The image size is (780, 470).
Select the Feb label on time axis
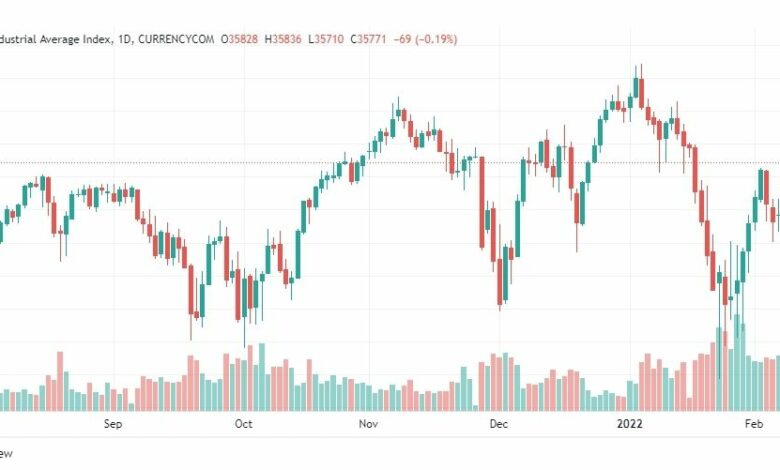tap(754, 424)
